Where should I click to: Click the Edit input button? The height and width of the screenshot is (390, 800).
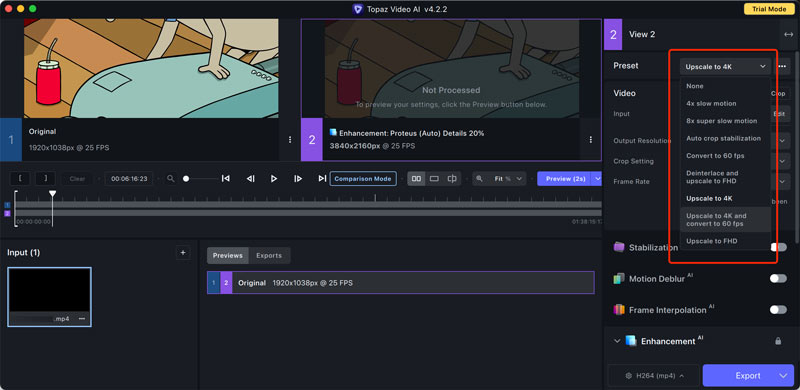tap(779, 114)
